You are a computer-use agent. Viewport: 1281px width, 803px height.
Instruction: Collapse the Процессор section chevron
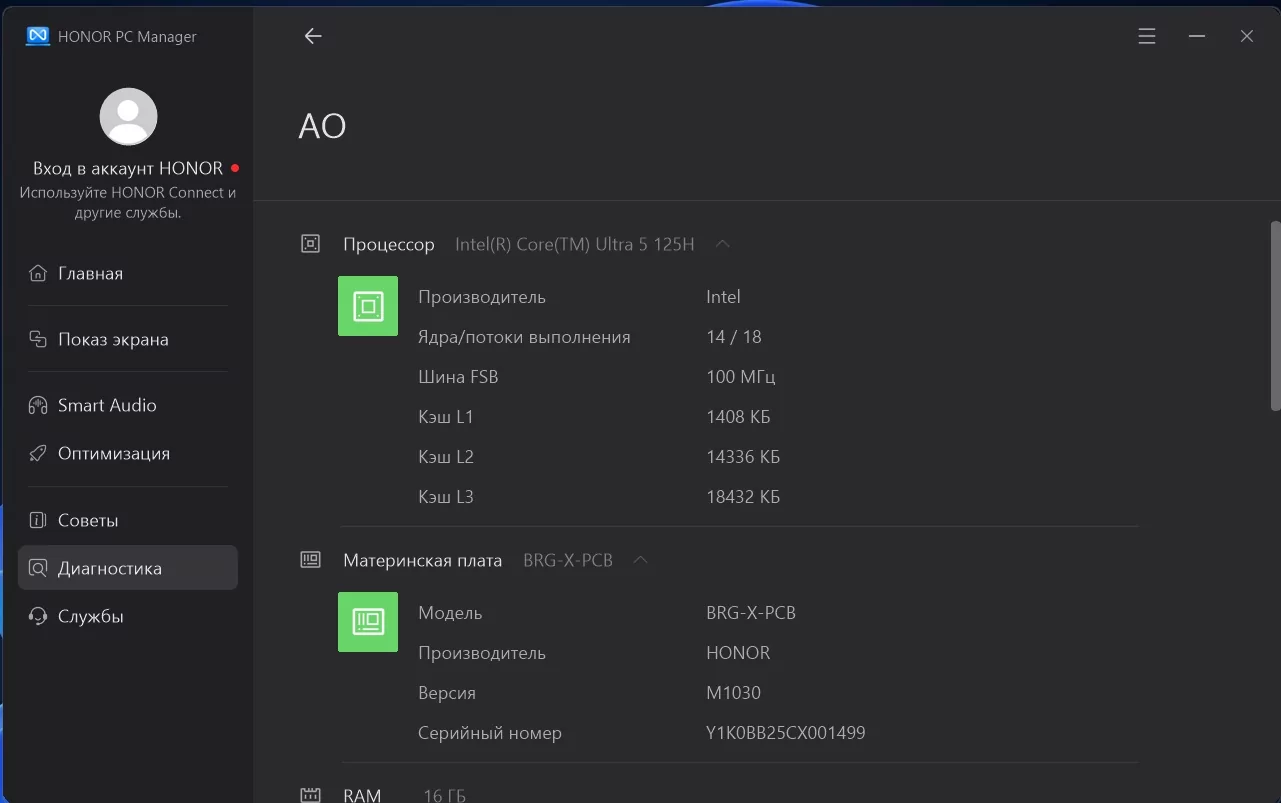coord(723,244)
